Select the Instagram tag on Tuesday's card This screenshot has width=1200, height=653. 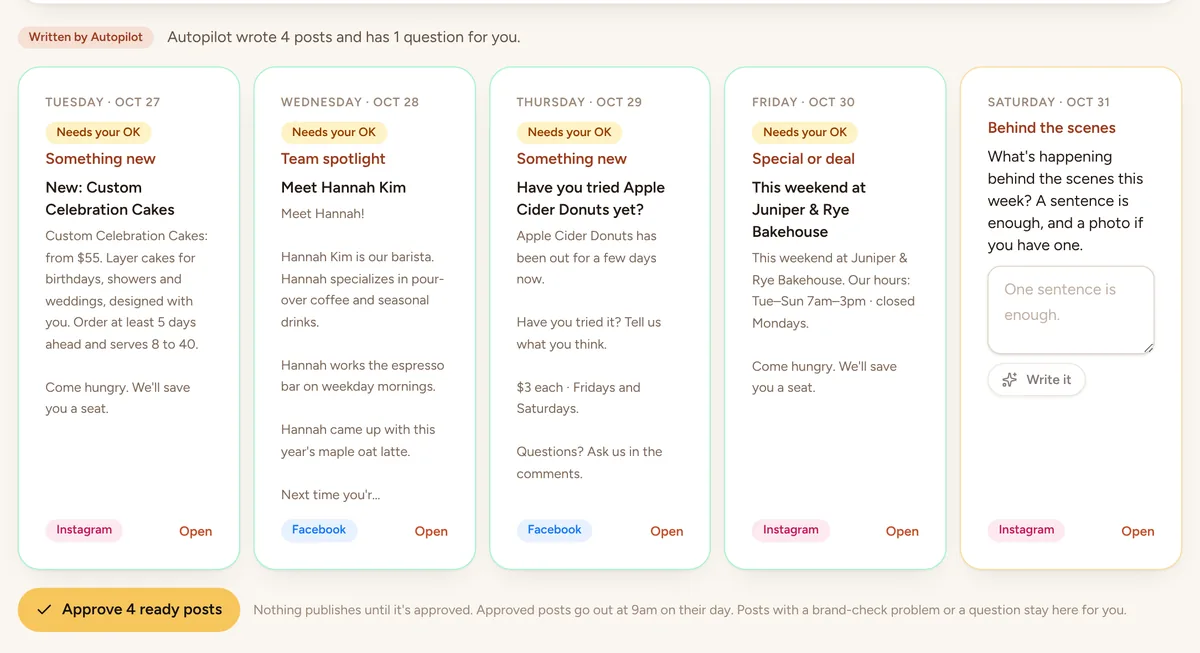[84, 530]
